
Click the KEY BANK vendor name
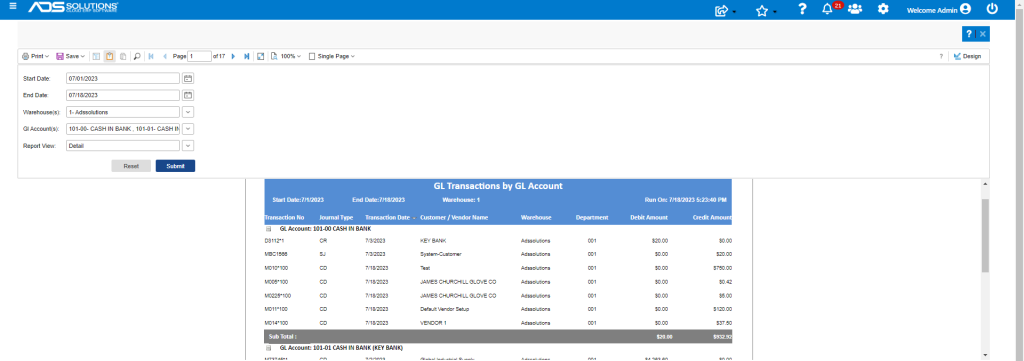pos(433,241)
